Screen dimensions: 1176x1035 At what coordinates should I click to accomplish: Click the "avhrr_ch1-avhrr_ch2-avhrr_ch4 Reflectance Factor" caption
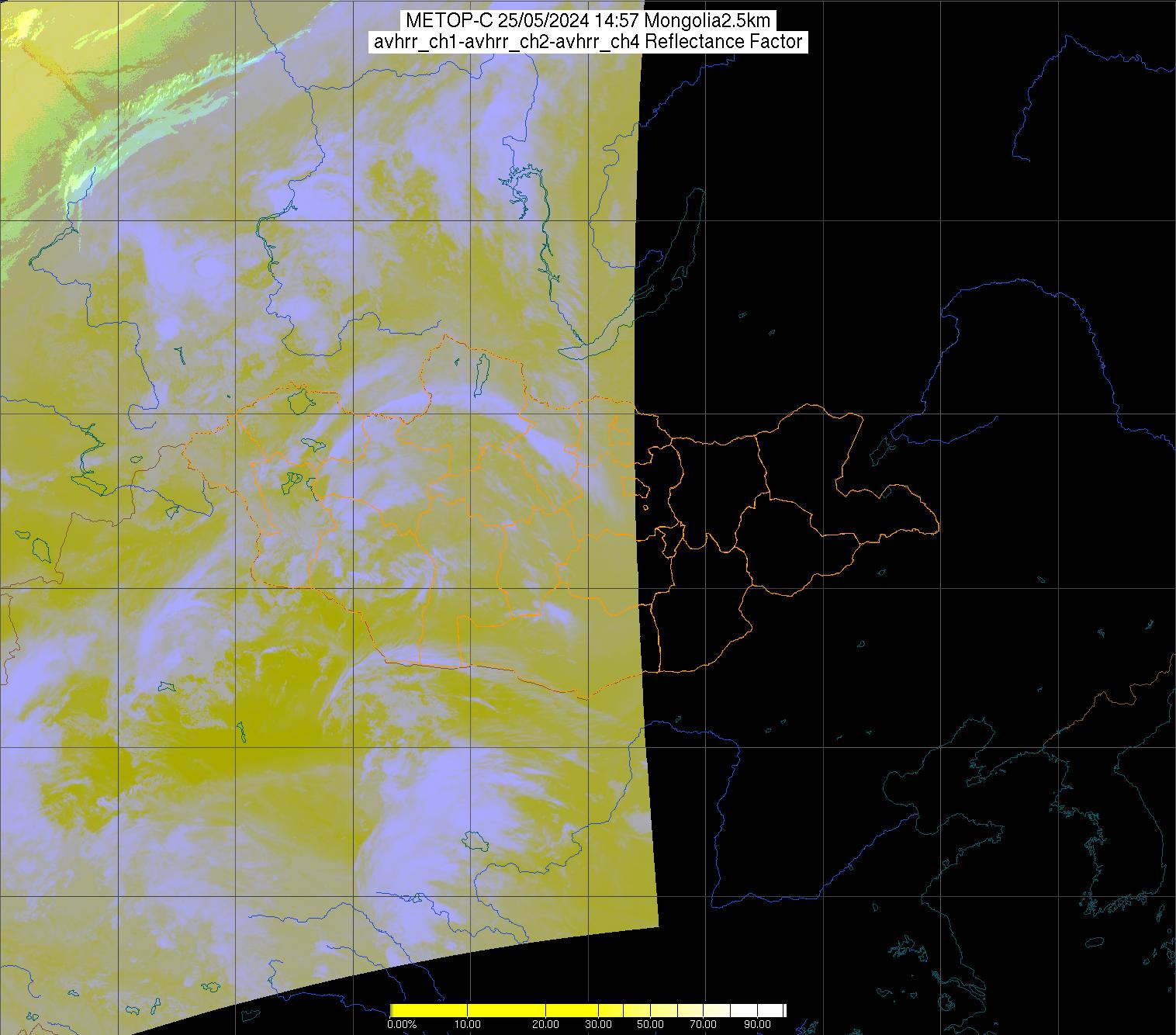pyautogui.click(x=588, y=42)
